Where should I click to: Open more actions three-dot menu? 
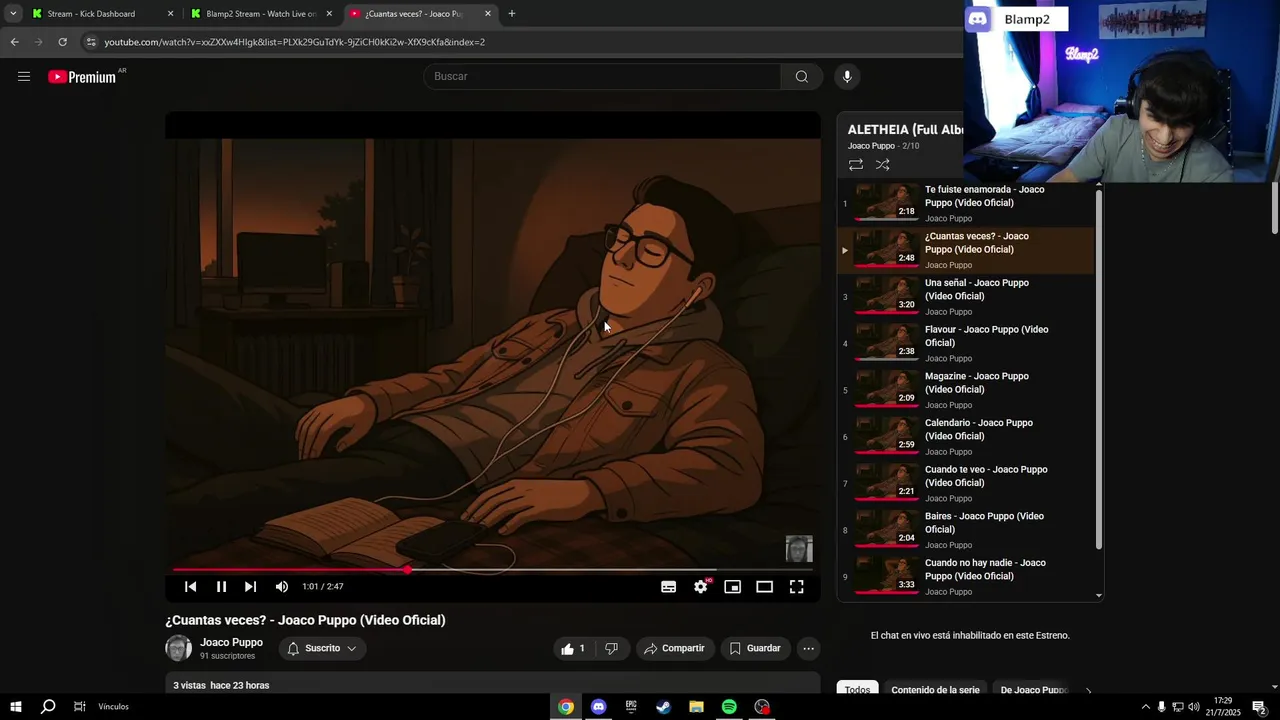pyautogui.click(x=808, y=648)
